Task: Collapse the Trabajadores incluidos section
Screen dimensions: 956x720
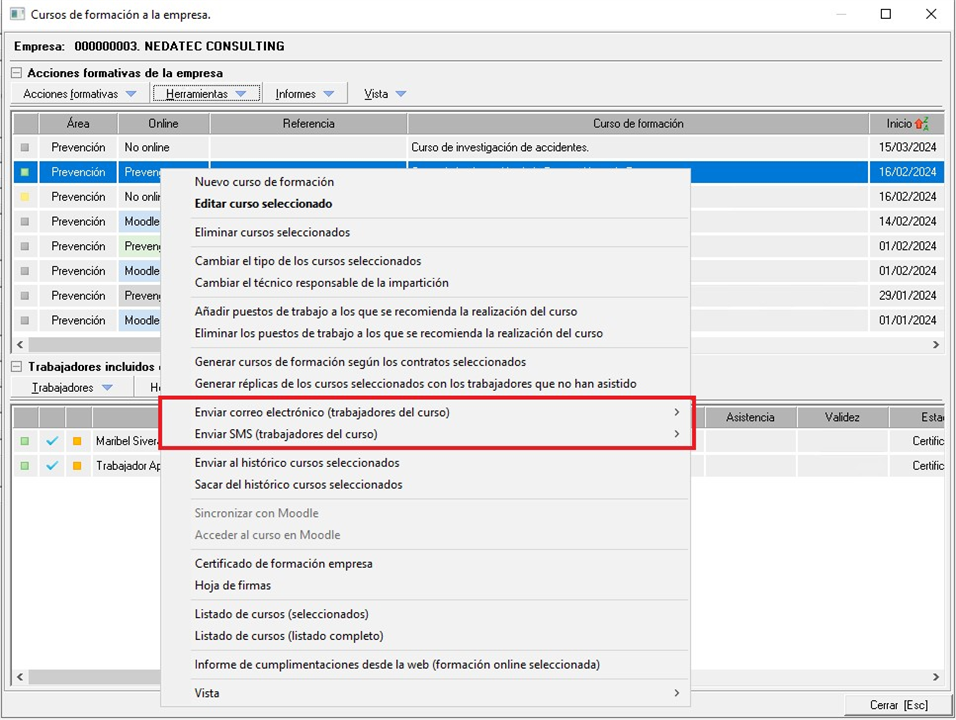Action: (17, 367)
